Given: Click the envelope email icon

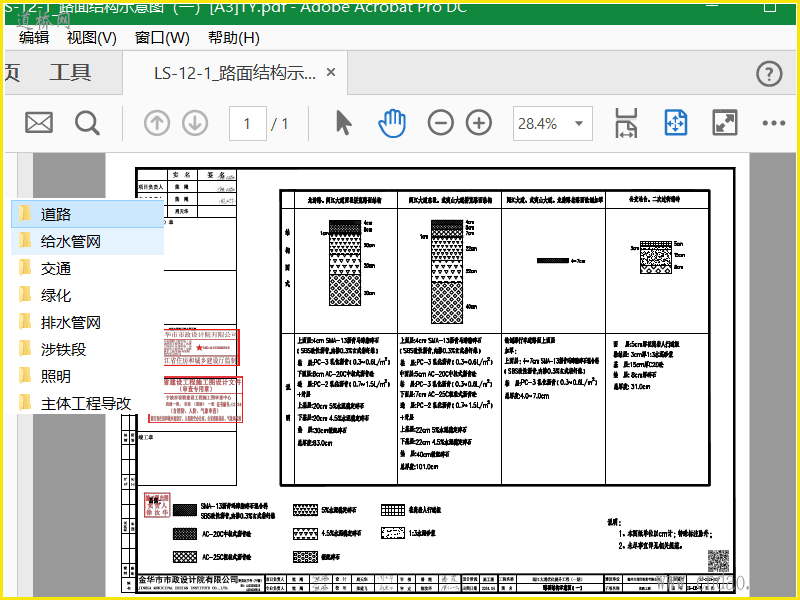Looking at the screenshot, I should 39,123.
